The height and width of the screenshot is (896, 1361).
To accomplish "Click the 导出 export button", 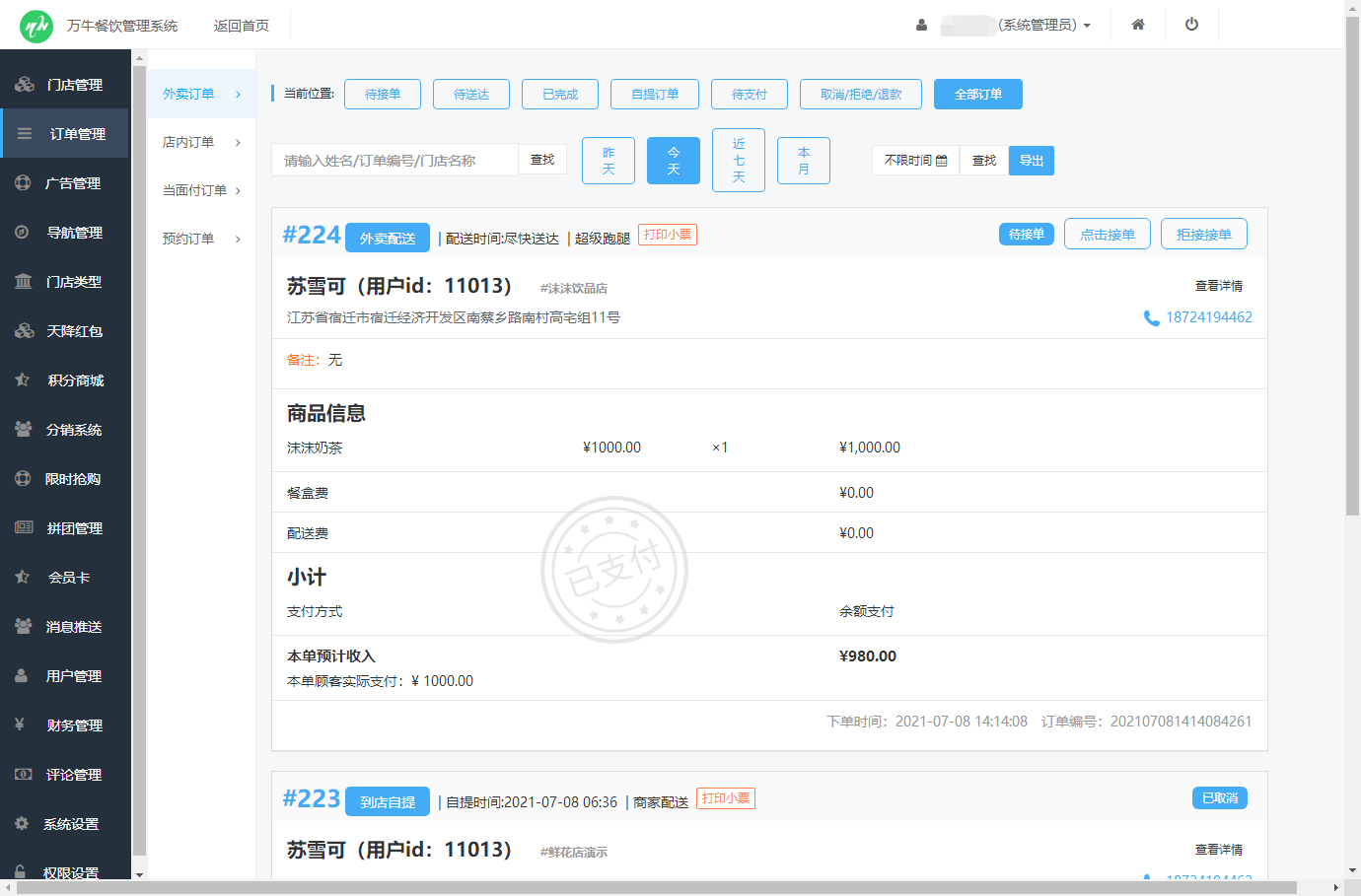I will [x=1031, y=161].
